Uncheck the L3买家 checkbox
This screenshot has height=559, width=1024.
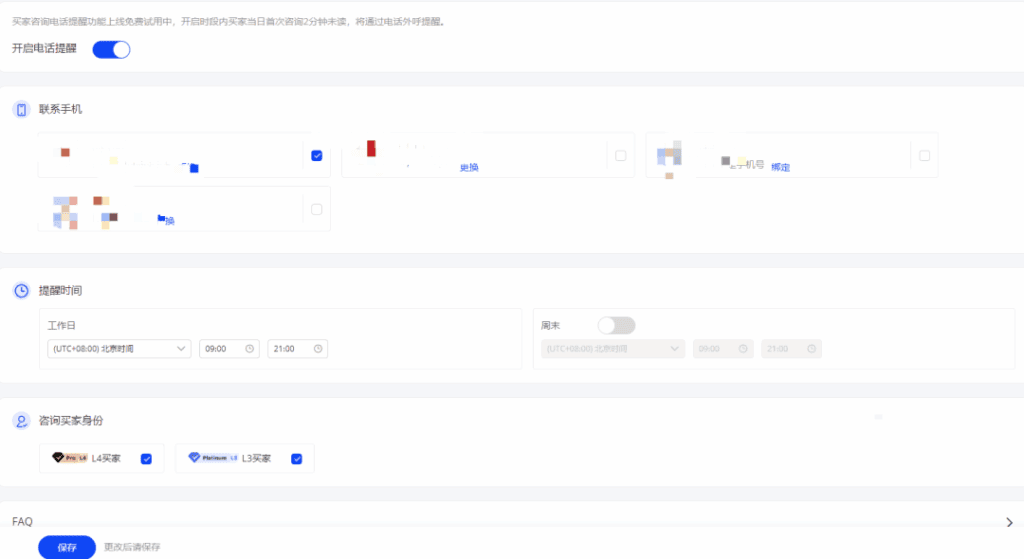(296, 459)
